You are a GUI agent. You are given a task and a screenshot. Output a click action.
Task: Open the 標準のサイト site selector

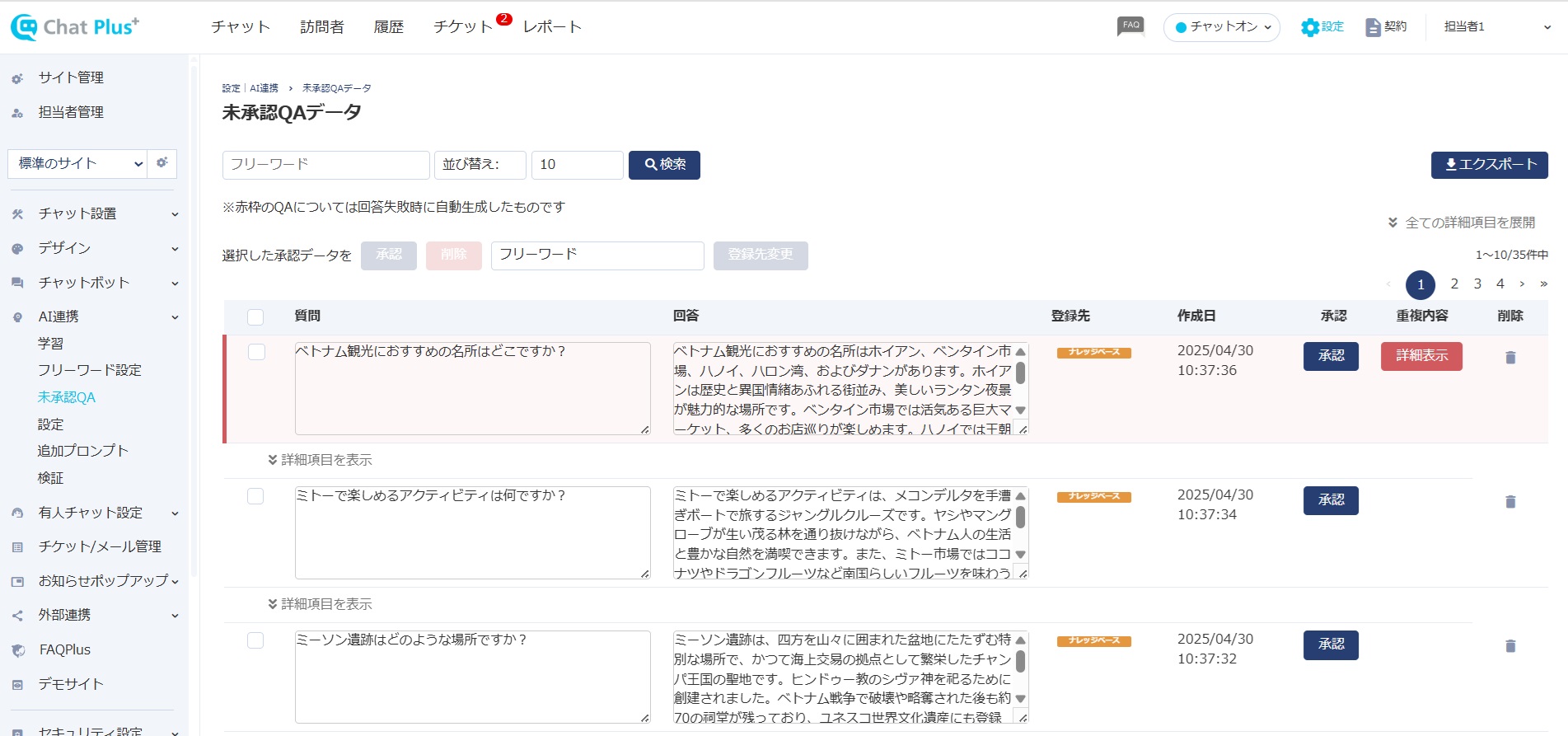pyautogui.click(x=77, y=163)
